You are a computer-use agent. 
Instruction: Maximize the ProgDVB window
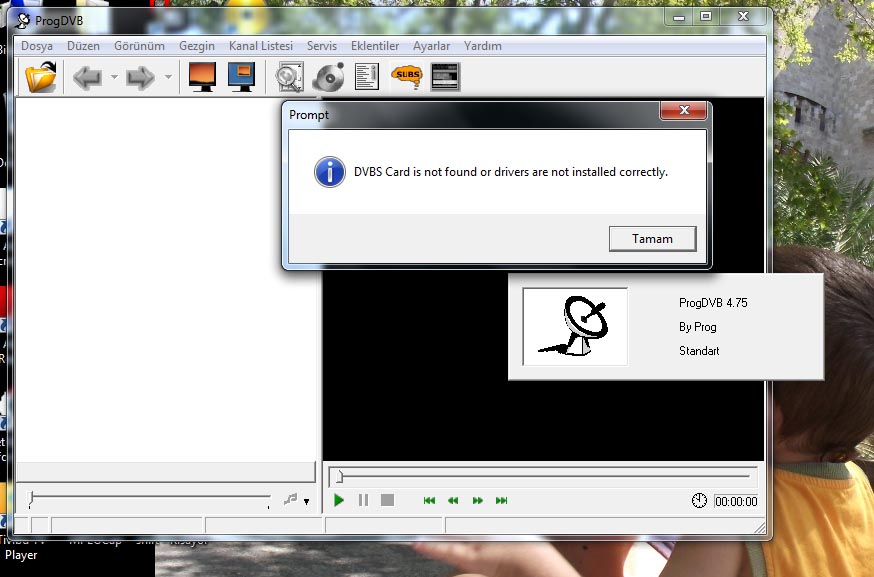[x=706, y=17]
